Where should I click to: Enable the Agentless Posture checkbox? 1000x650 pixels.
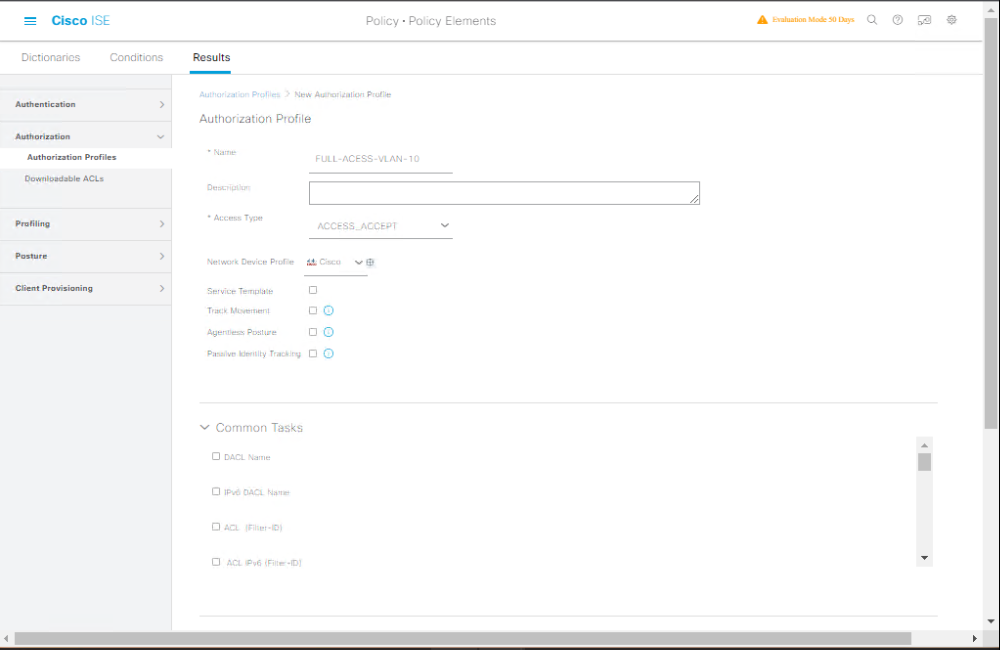pos(313,332)
